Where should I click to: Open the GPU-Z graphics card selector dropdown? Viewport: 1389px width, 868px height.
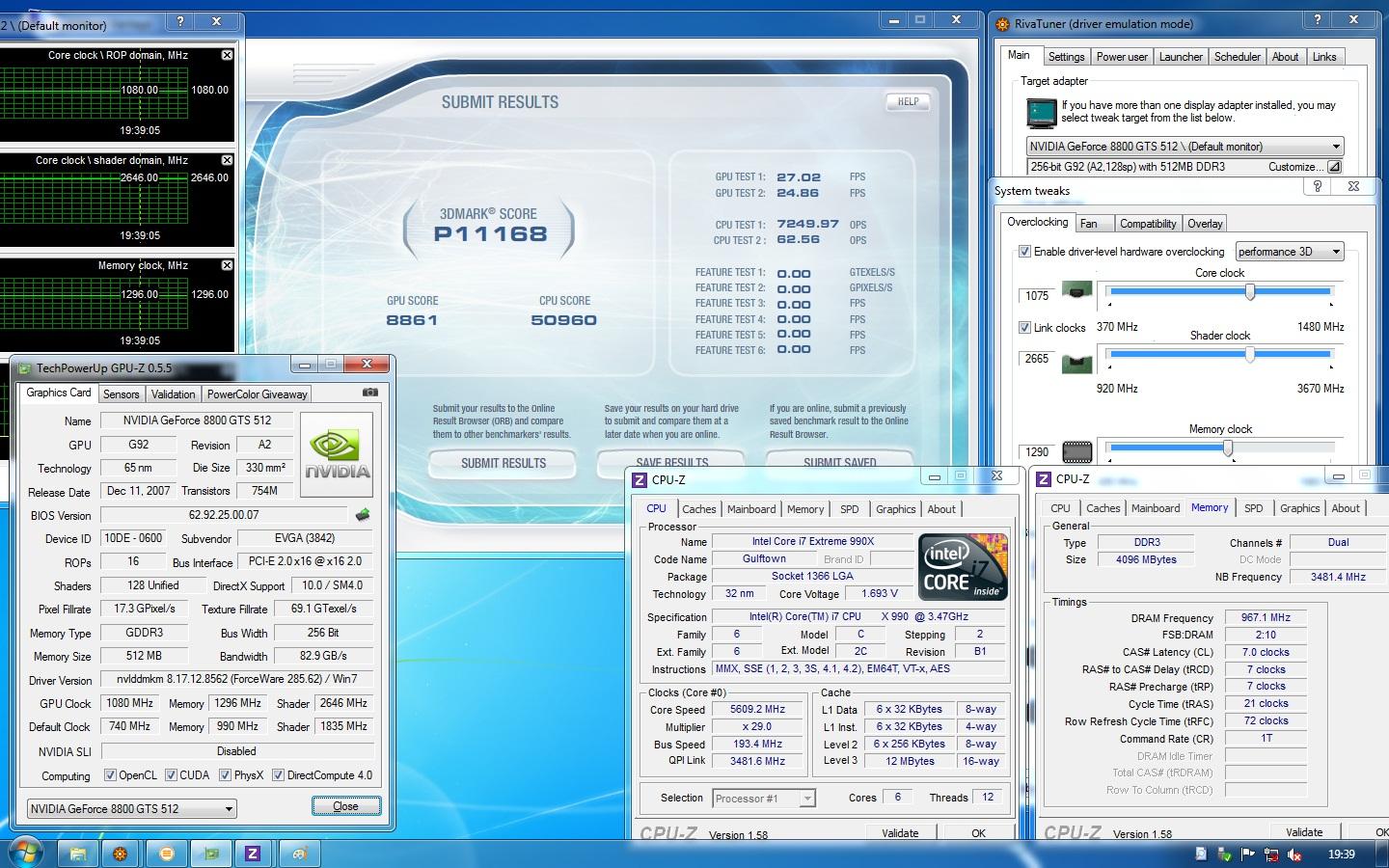pos(131,808)
